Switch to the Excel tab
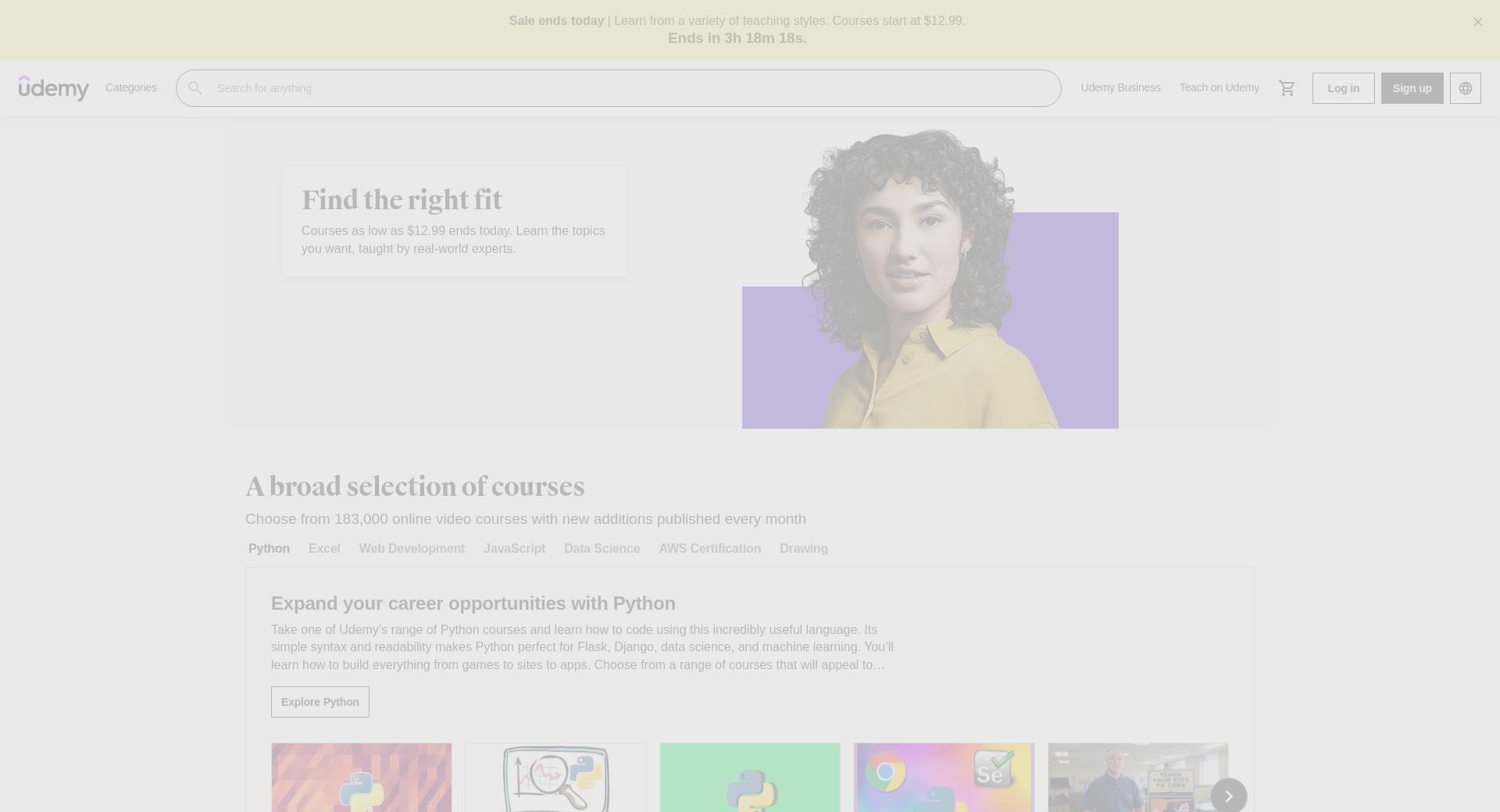 324,549
